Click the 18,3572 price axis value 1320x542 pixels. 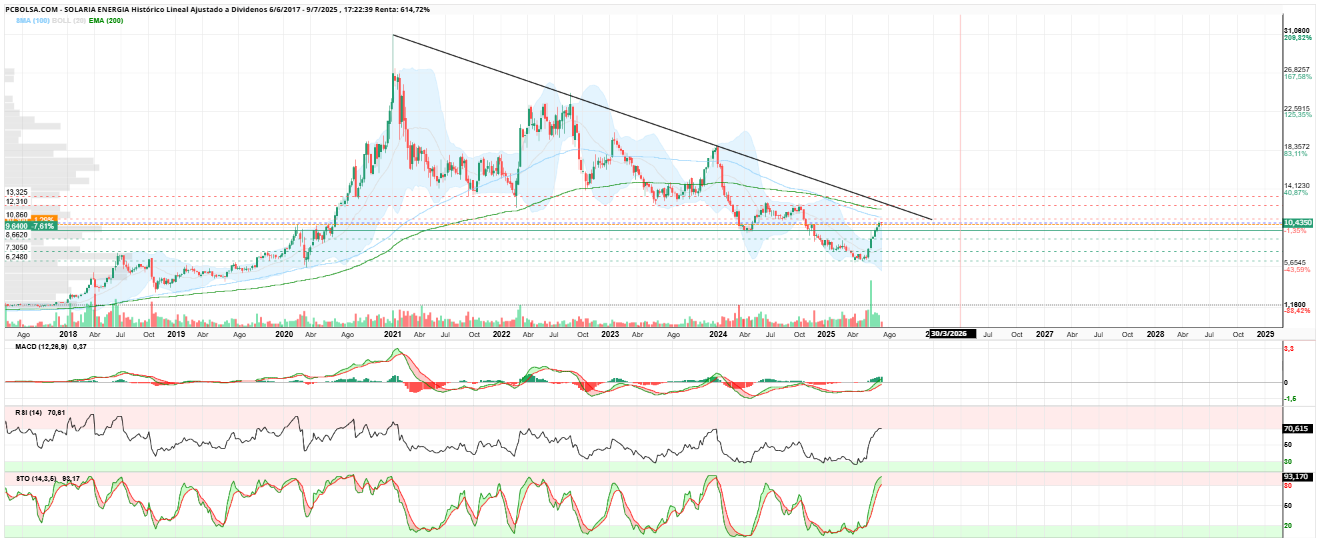1297,146
